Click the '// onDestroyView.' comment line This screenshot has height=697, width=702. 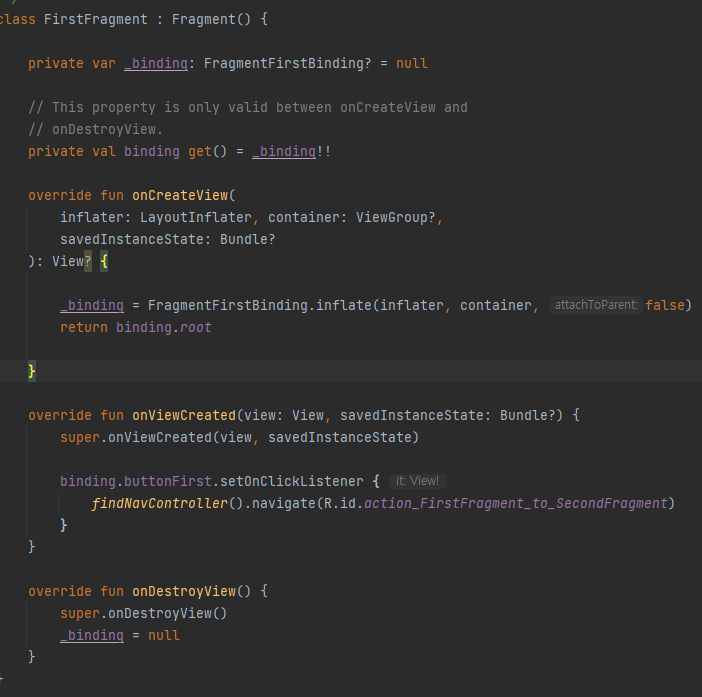coord(95,129)
